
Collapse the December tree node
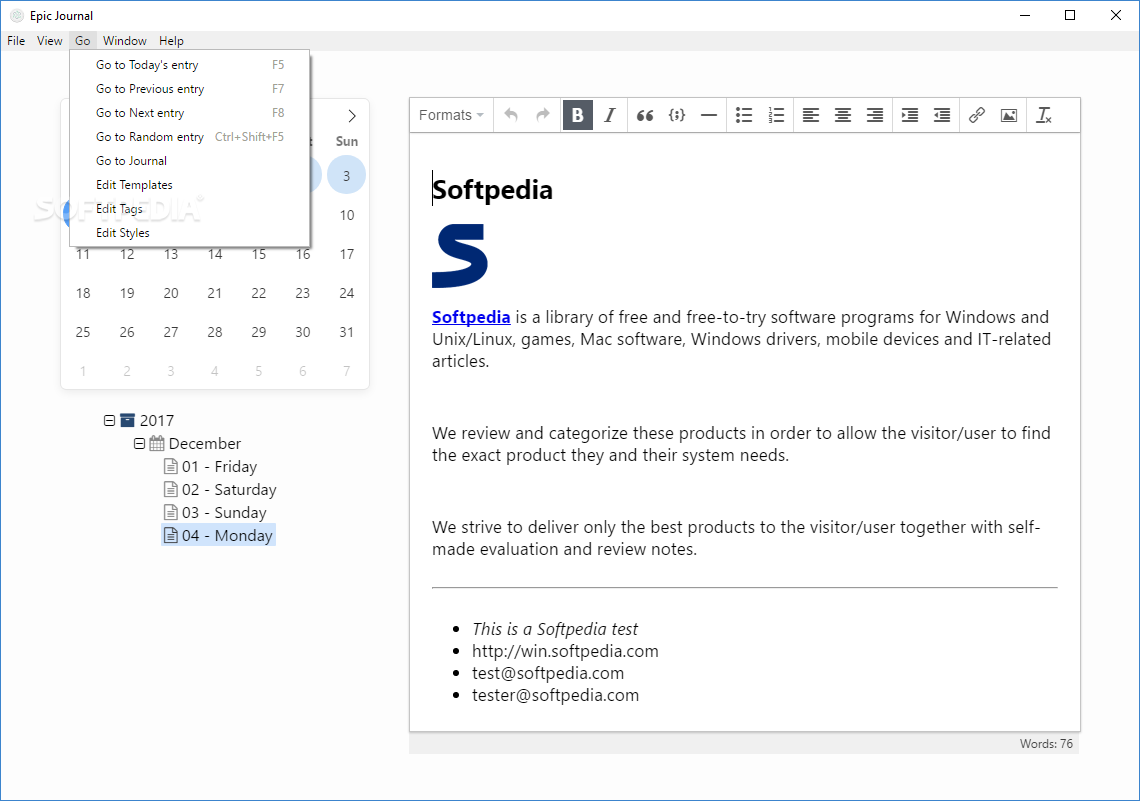point(140,443)
